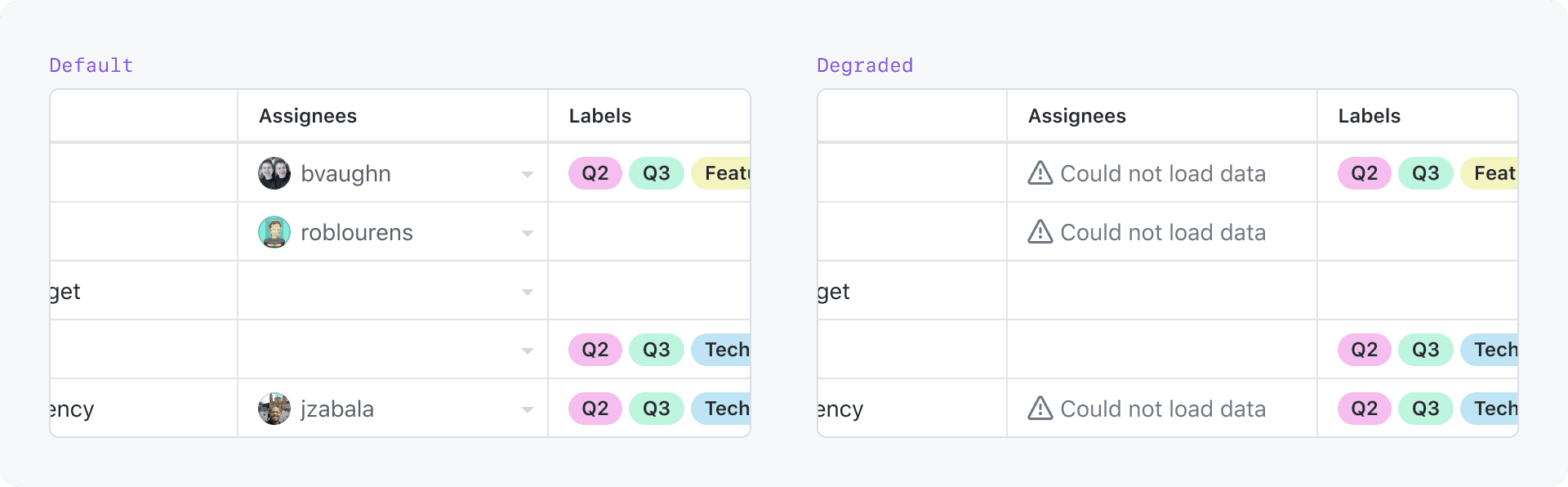
Task: Click Labels header in Default table
Action: click(x=599, y=116)
